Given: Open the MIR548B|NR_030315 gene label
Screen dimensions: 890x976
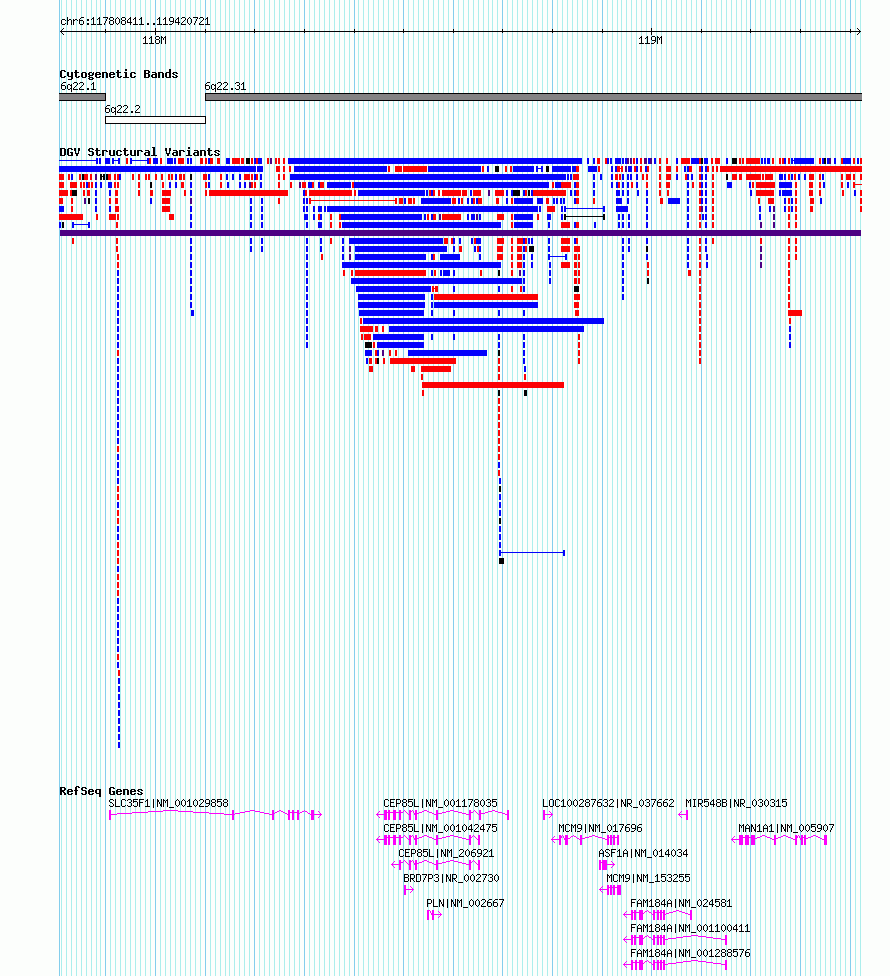Looking at the screenshot, I should pos(736,804).
